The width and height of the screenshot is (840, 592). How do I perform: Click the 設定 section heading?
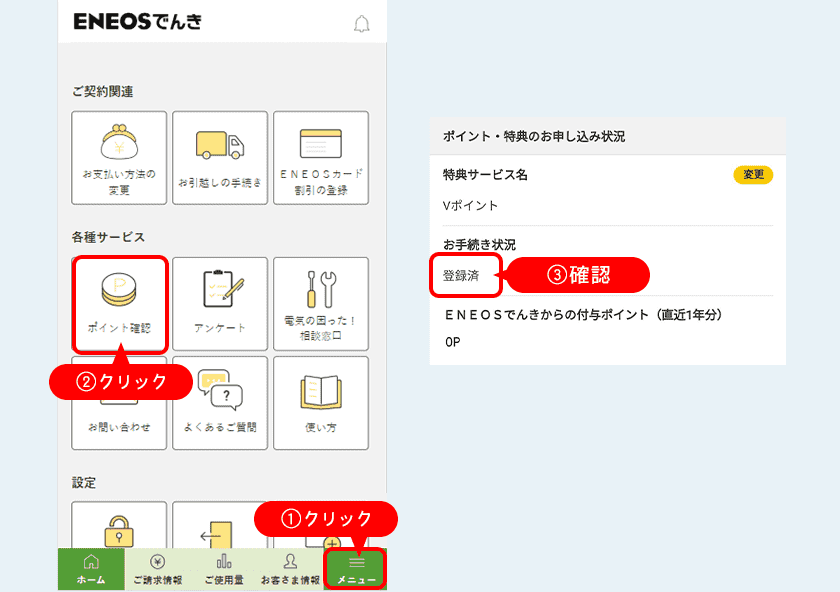click(x=84, y=483)
